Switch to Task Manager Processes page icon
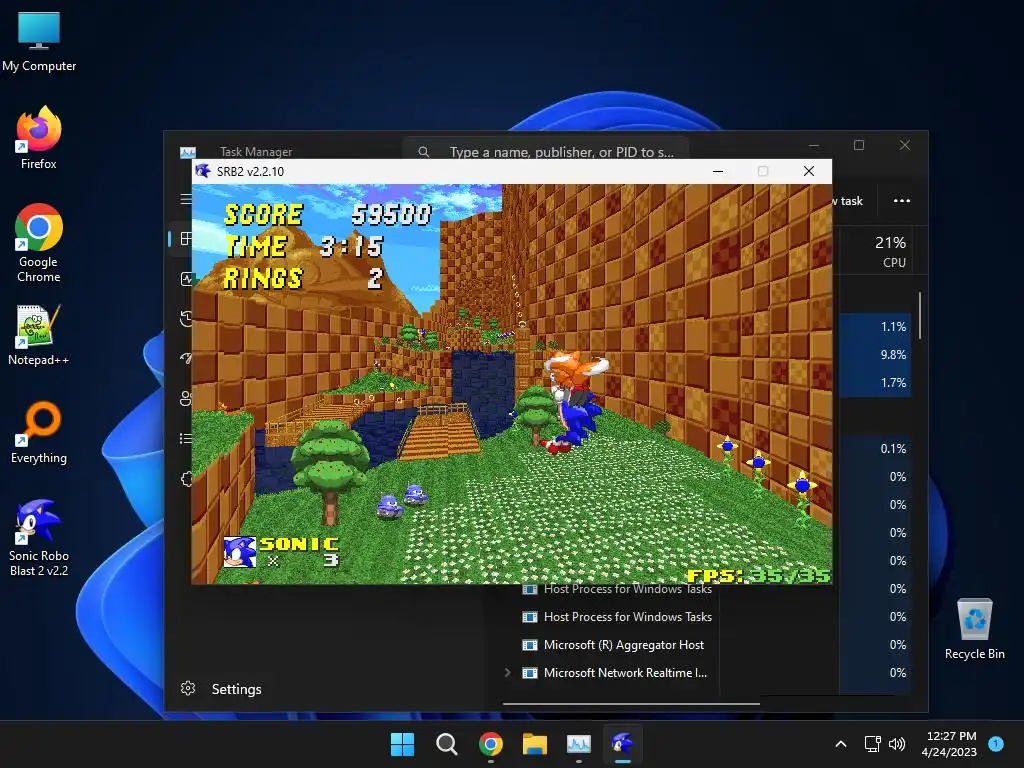1024x768 pixels. click(x=185, y=238)
